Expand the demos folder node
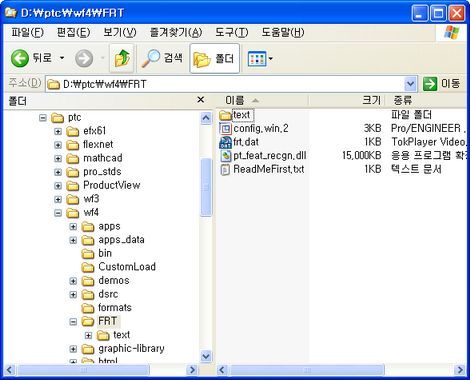Image resolution: width=470 pixels, height=380 pixels. (x=73, y=281)
